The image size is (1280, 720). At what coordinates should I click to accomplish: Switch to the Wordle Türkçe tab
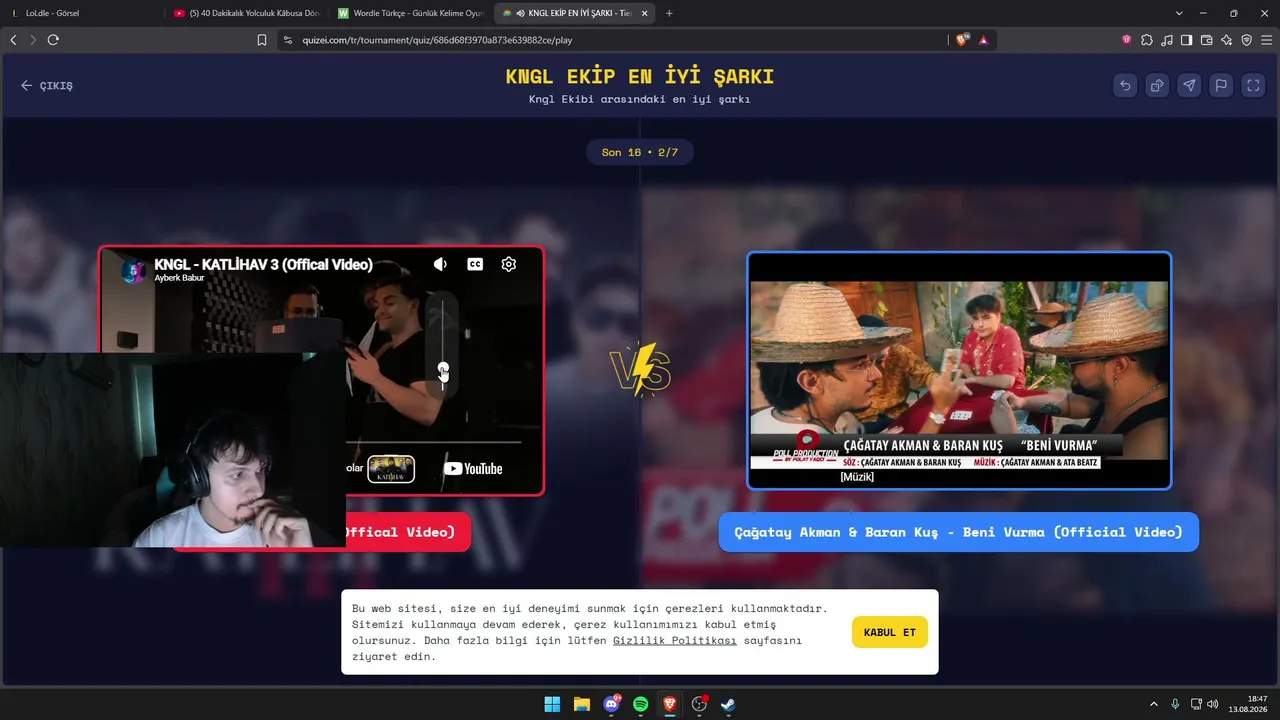coord(411,13)
